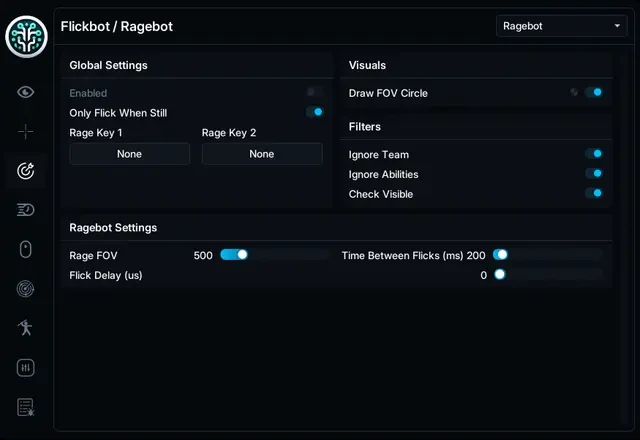The width and height of the screenshot is (640, 440).
Task: Open the mouse icon section
Action: (x=26, y=249)
